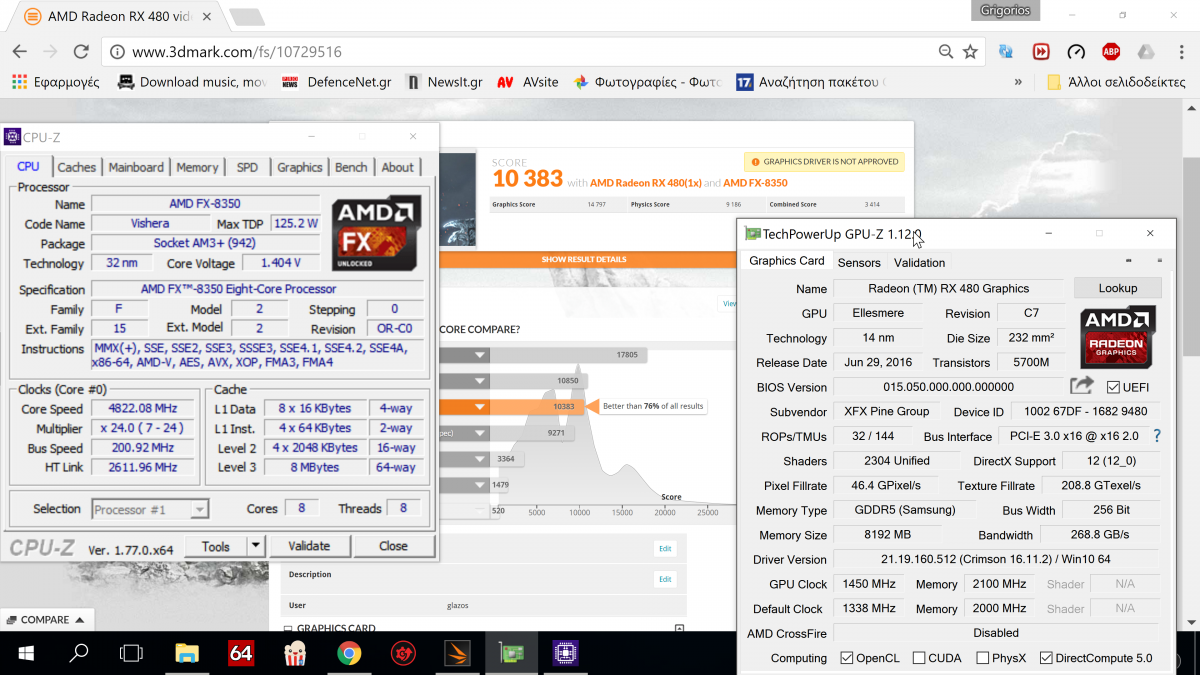The width and height of the screenshot is (1200, 675).
Task: Open the Graphics tab in CPU-Z
Action: coord(300,167)
